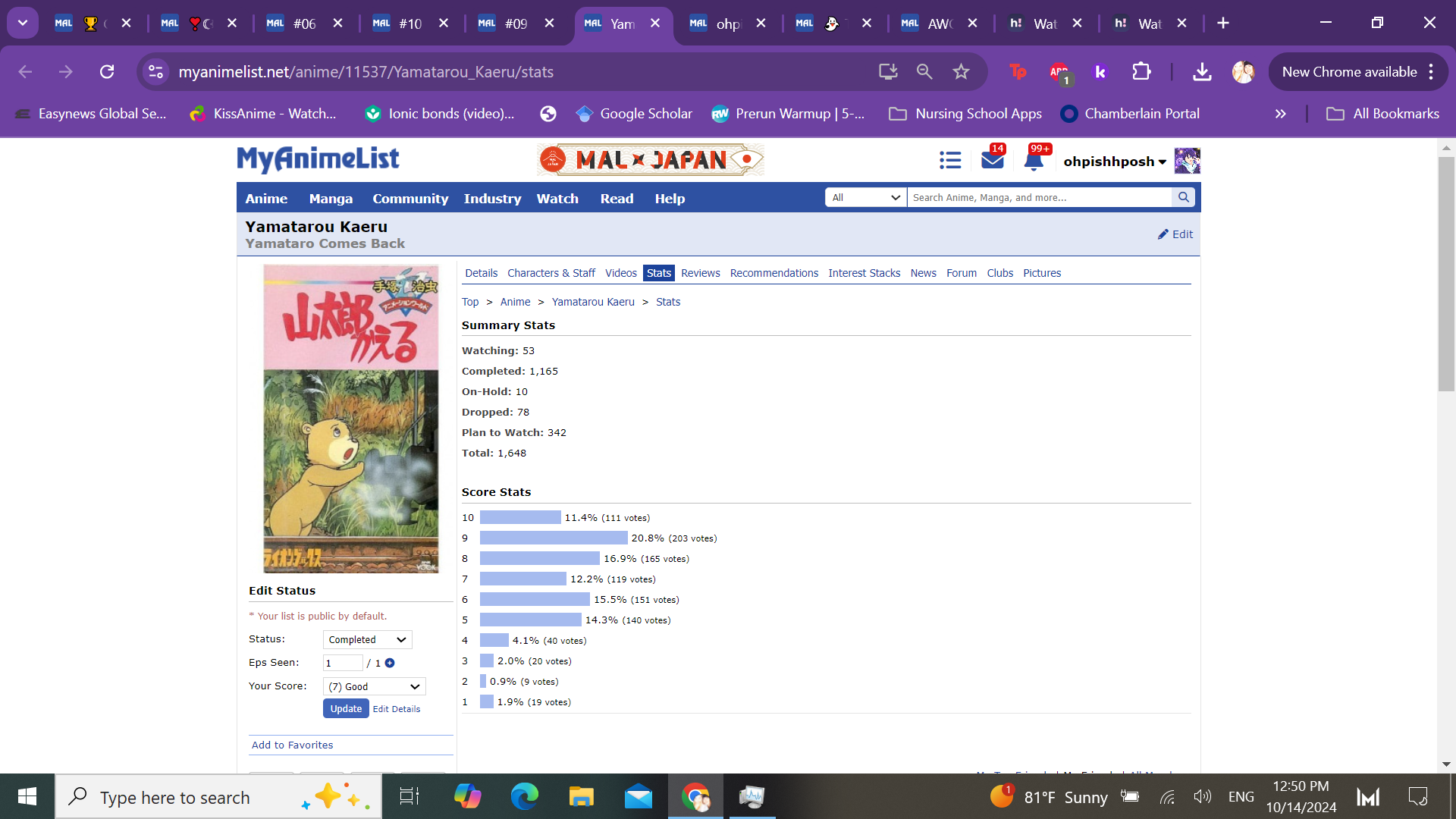Open Chrome extensions puzzle icon
Image resolution: width=1456 pixels, height=819 pixels.
(1141, 72)
